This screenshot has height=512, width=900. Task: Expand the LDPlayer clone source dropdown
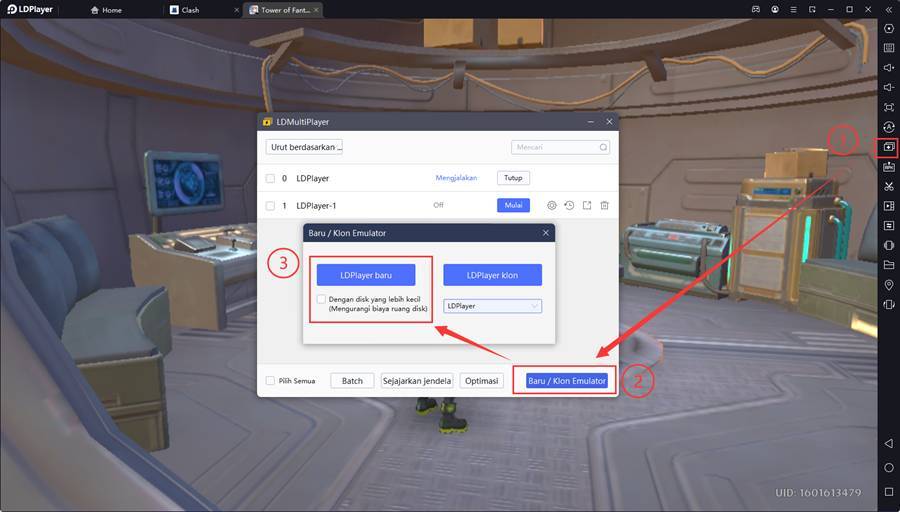[x=492, y=306]
